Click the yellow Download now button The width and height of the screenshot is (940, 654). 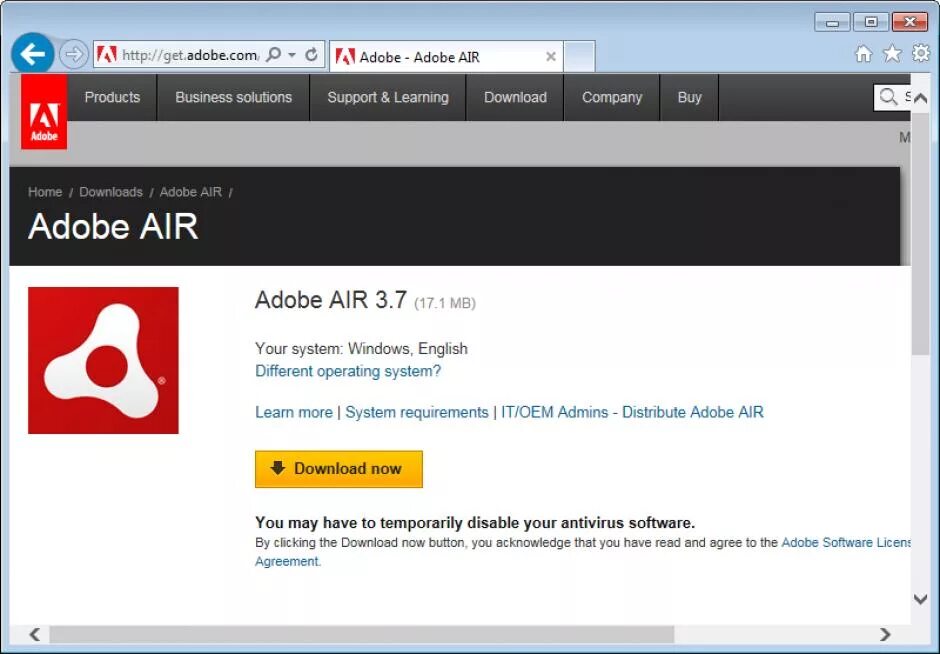click(339, 469)
